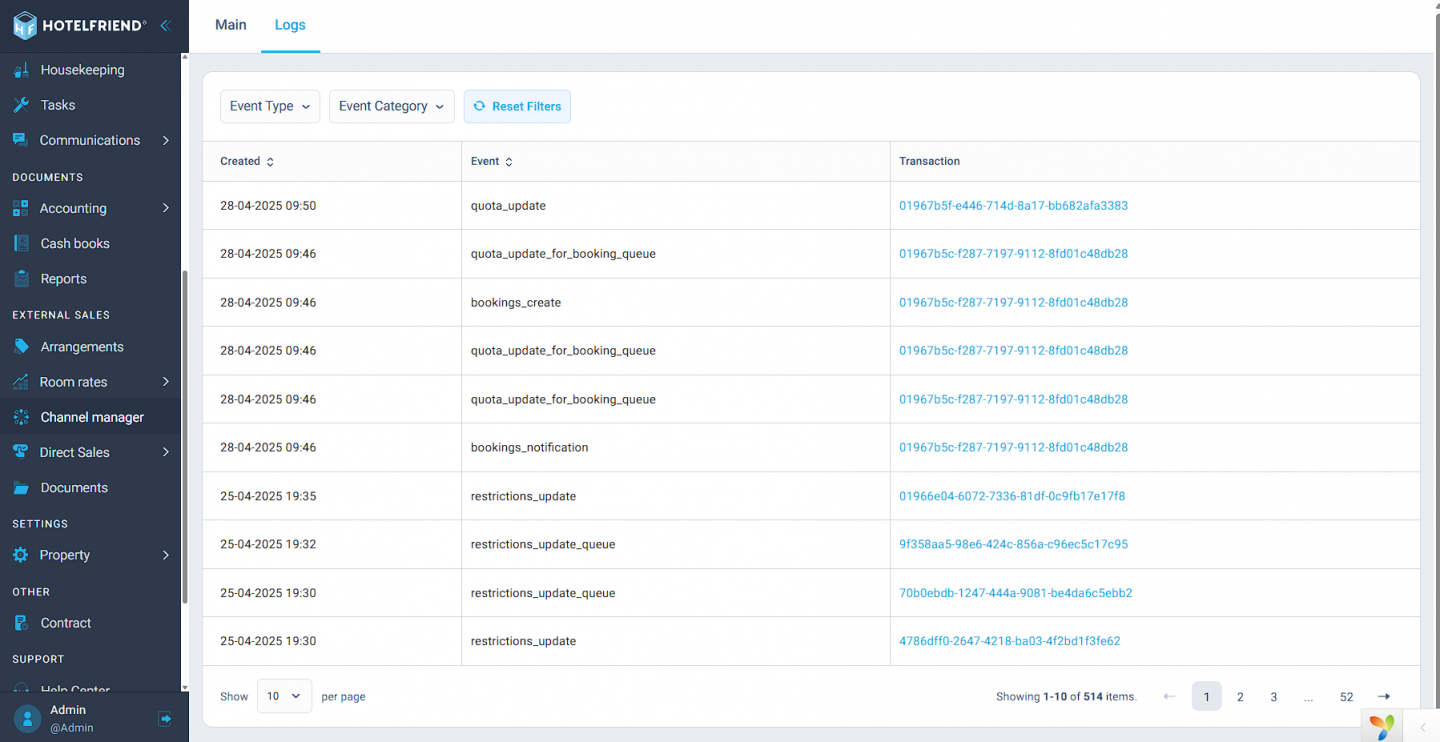Screen dimensions: 1440x742
Task: Click the quota_update event cell
Action: [x=676, y=206]
